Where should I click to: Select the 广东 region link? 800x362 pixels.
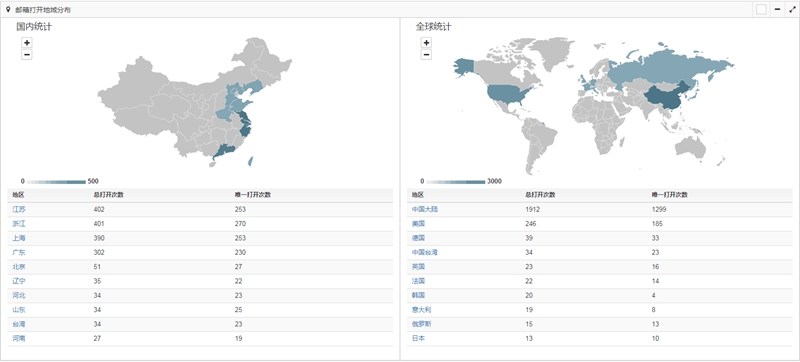click(19, 252)
